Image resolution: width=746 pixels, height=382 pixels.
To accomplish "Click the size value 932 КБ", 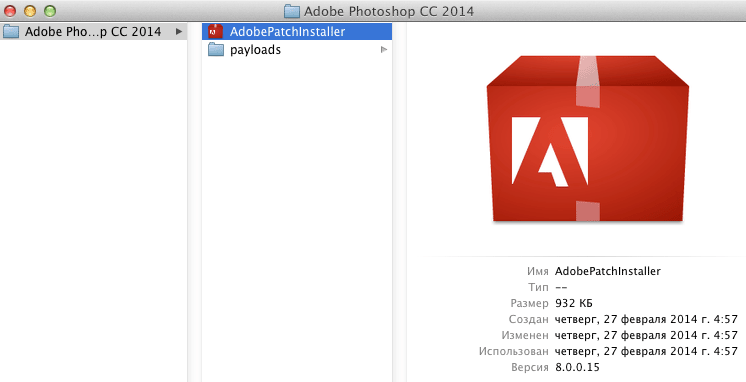I will (x=573, y=303).
